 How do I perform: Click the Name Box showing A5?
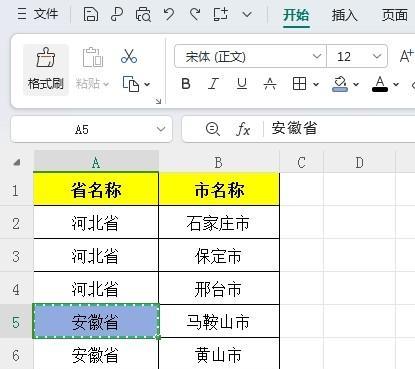(82, 129)
